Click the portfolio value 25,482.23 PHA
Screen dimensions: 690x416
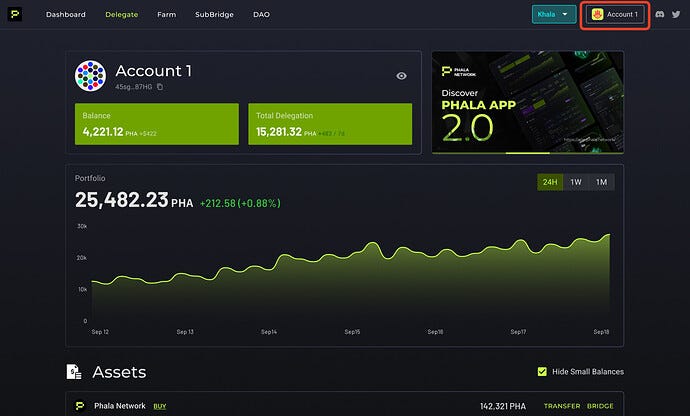(x=134, y=200)
